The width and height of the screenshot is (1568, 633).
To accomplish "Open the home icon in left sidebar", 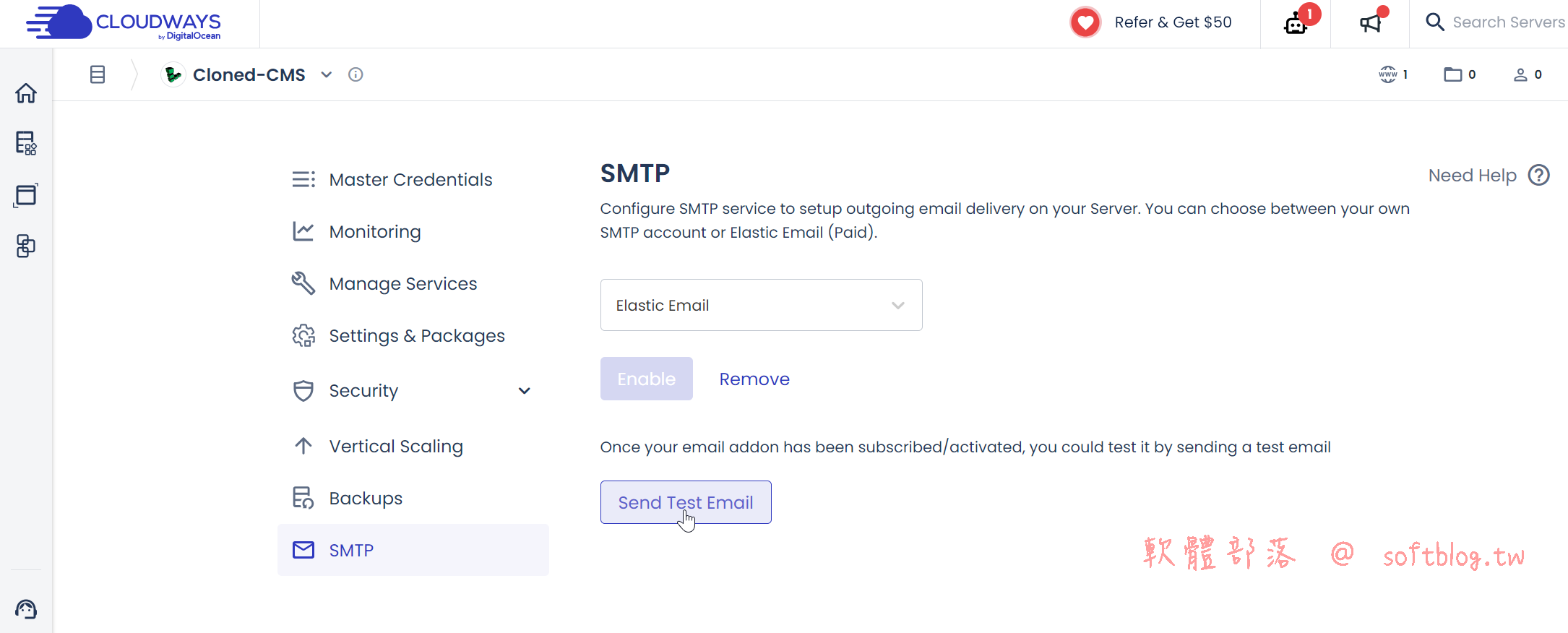I will pyautogui.click(x=26, y=93).
